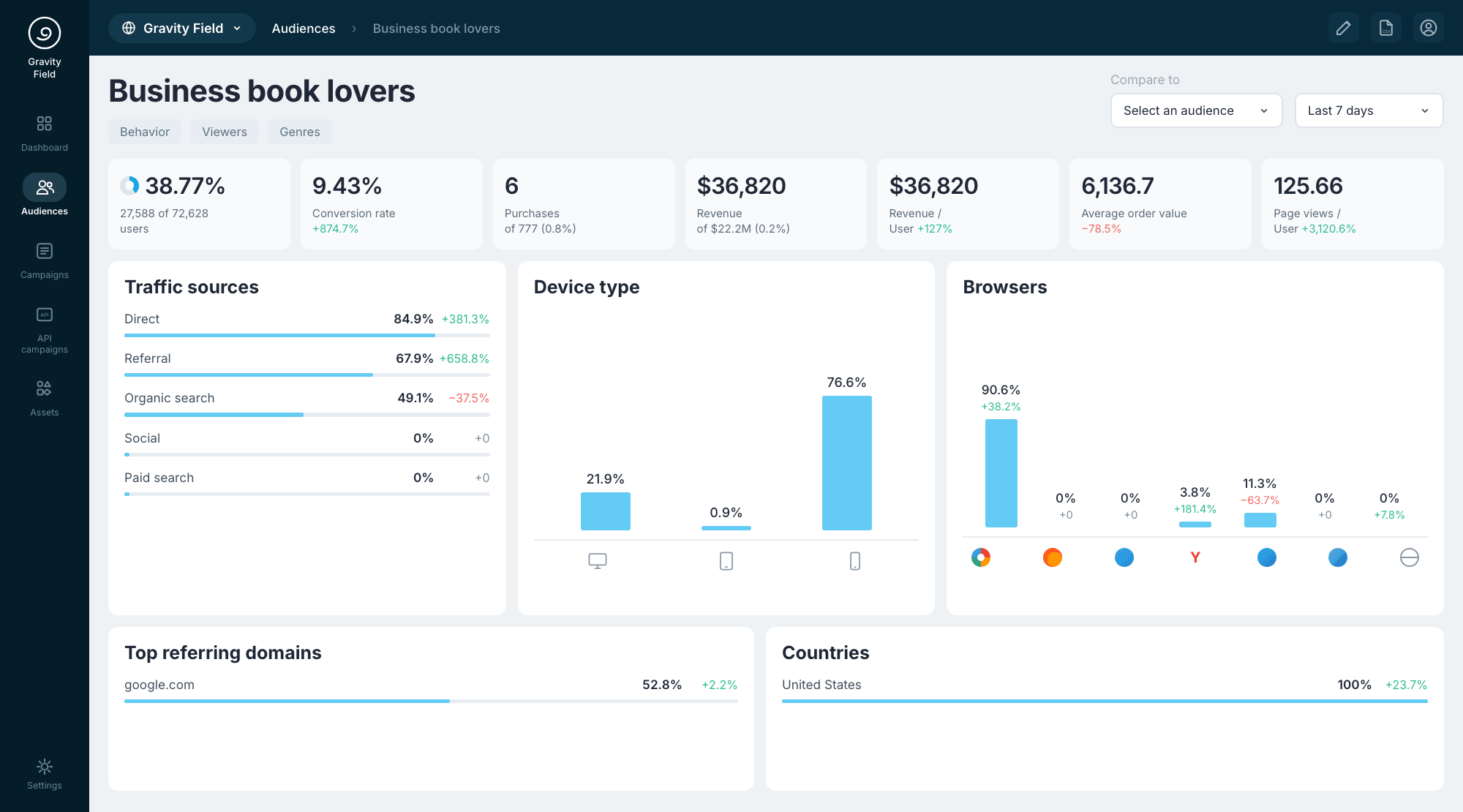Click the Audiences breadcrumb link
The width and height of the screenshot is (1463, 812).
click(304, 29)
